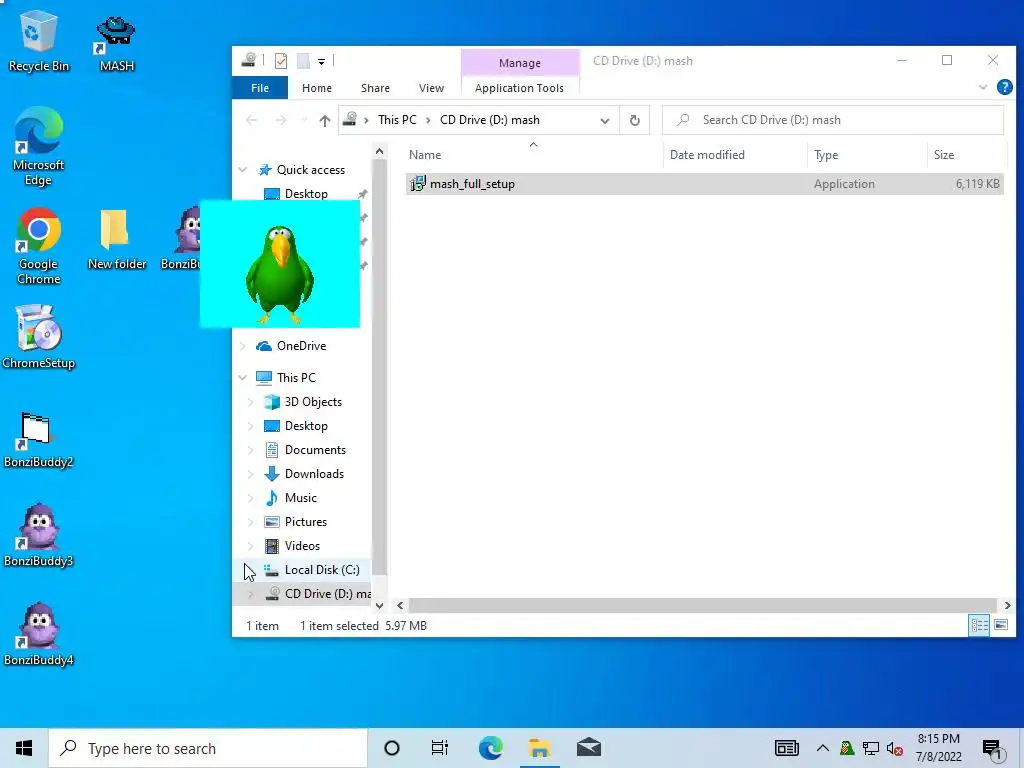Viewport: 1024px width, 768px height.
Task: Collapse the This PC tree node
Action: coord(243,377)
